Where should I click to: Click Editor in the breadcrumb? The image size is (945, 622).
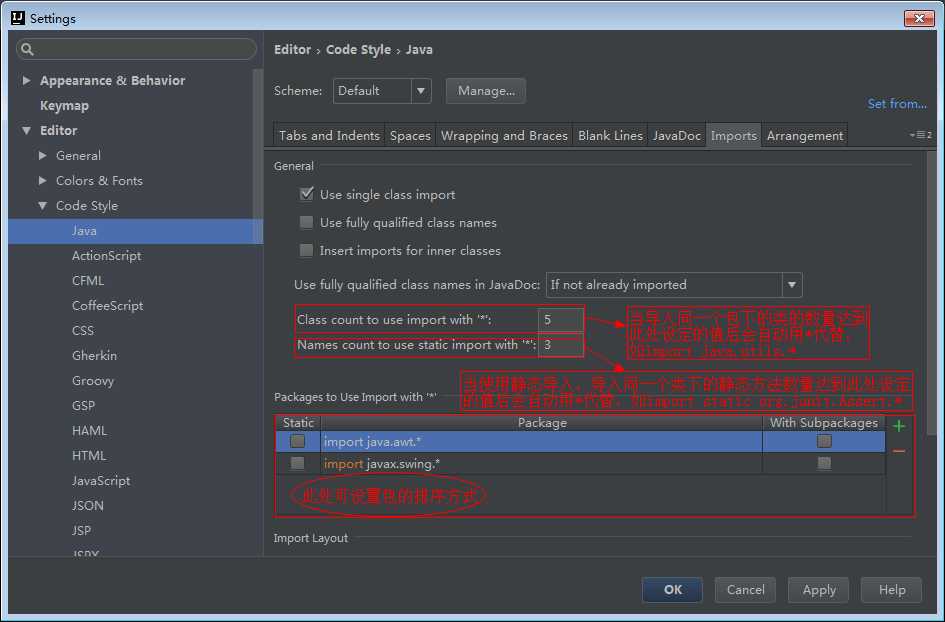292,49
